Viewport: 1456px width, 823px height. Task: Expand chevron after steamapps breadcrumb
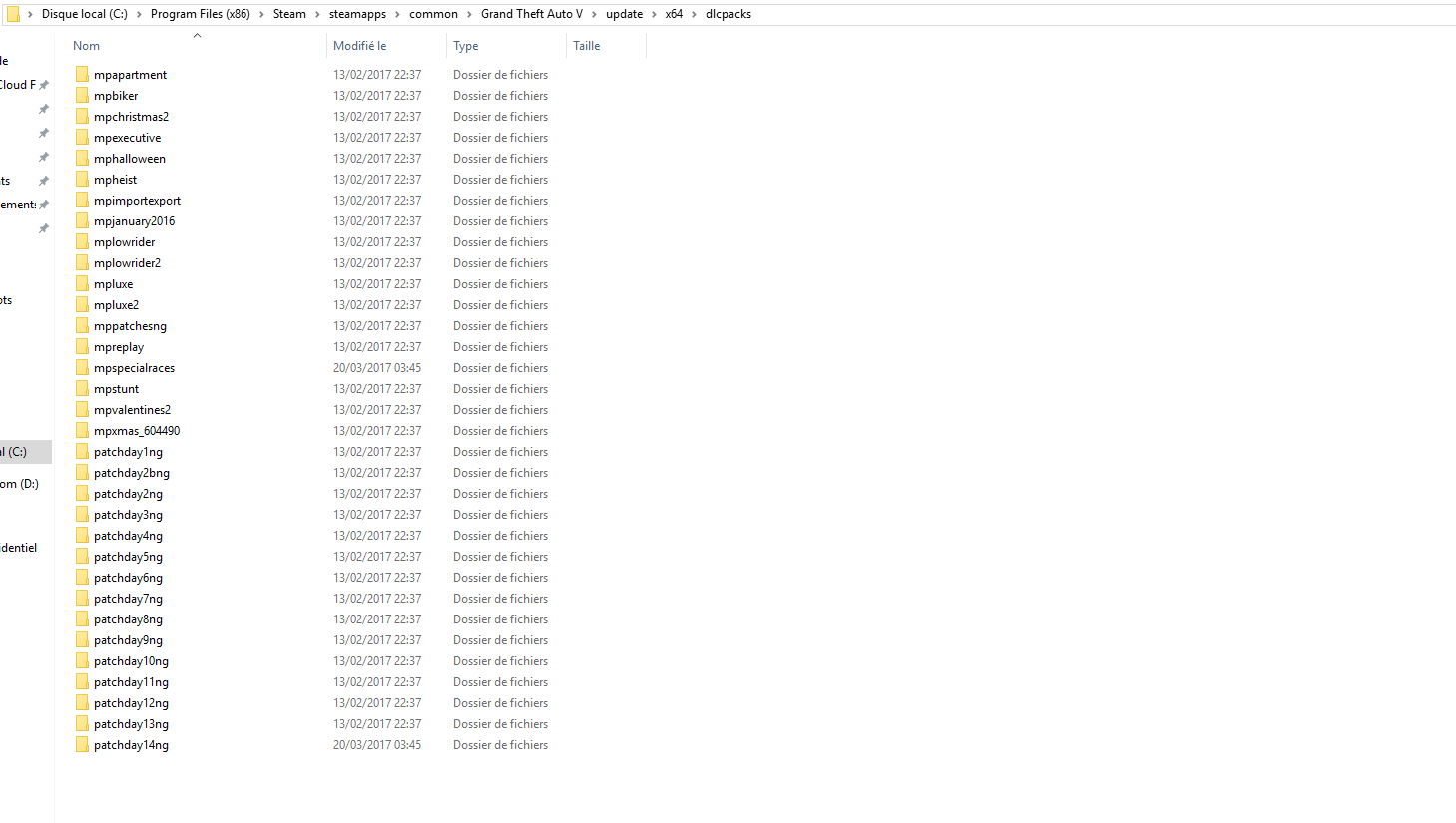point(397,14)
